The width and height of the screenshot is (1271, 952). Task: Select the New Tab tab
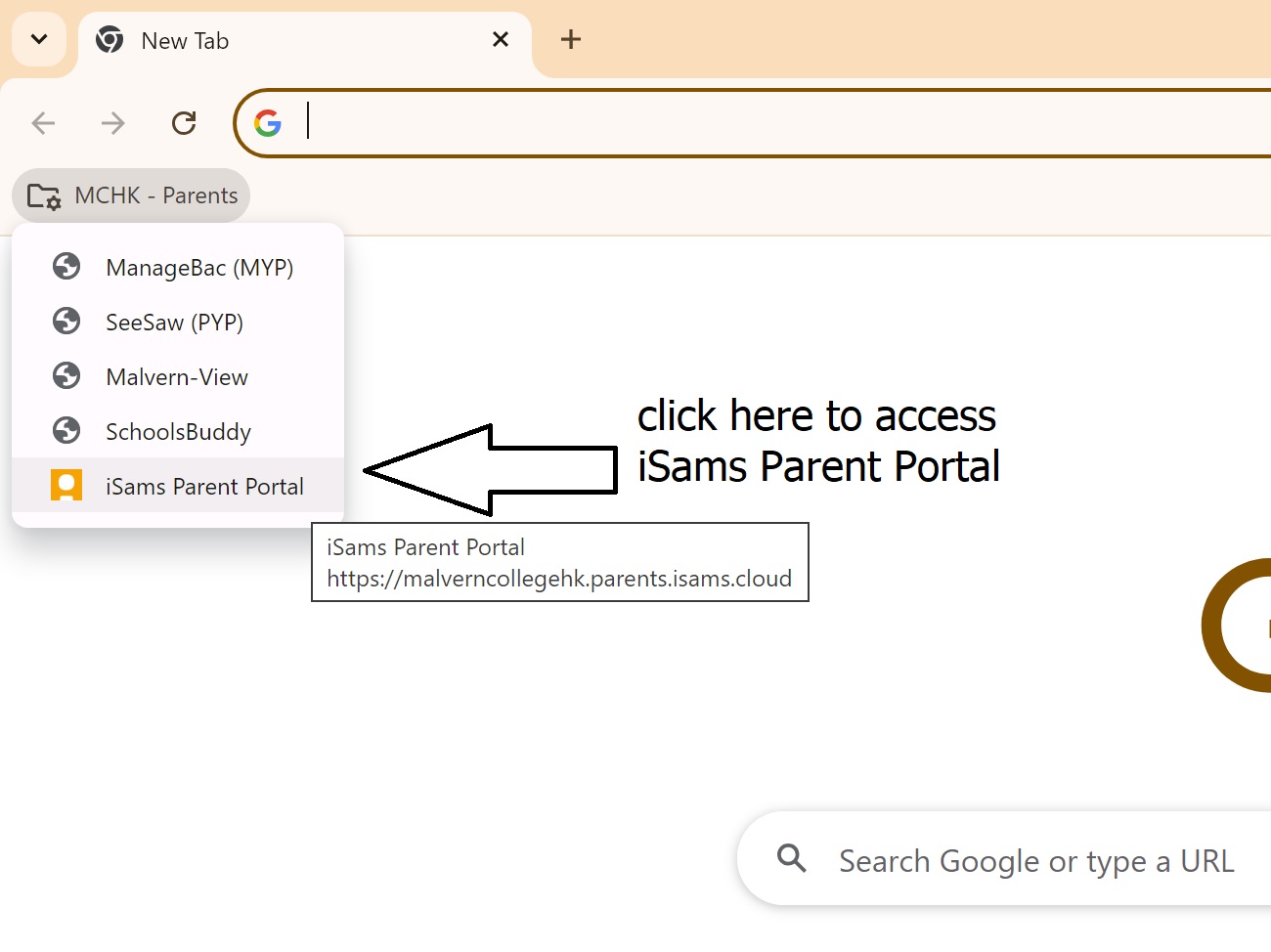(x=305, y=42)
